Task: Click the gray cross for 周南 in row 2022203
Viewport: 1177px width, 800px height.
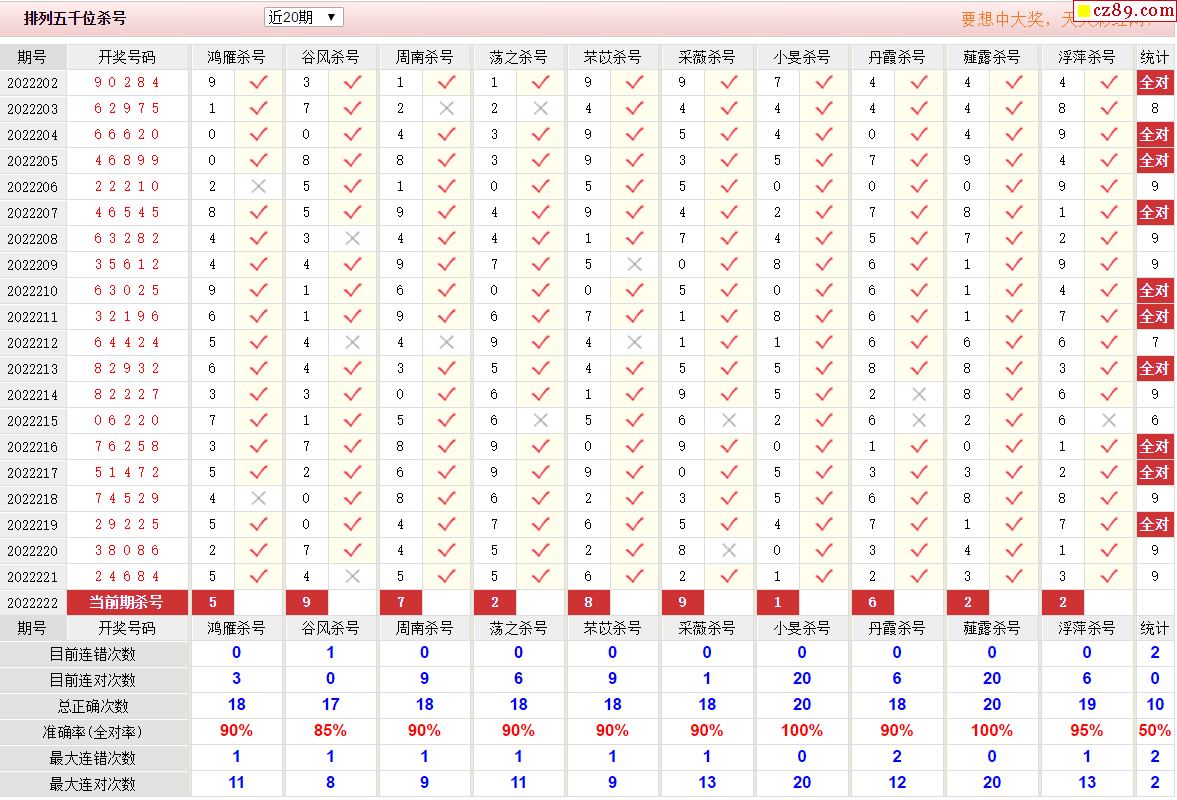Action: pyautogui.click(x=447, y=109)
